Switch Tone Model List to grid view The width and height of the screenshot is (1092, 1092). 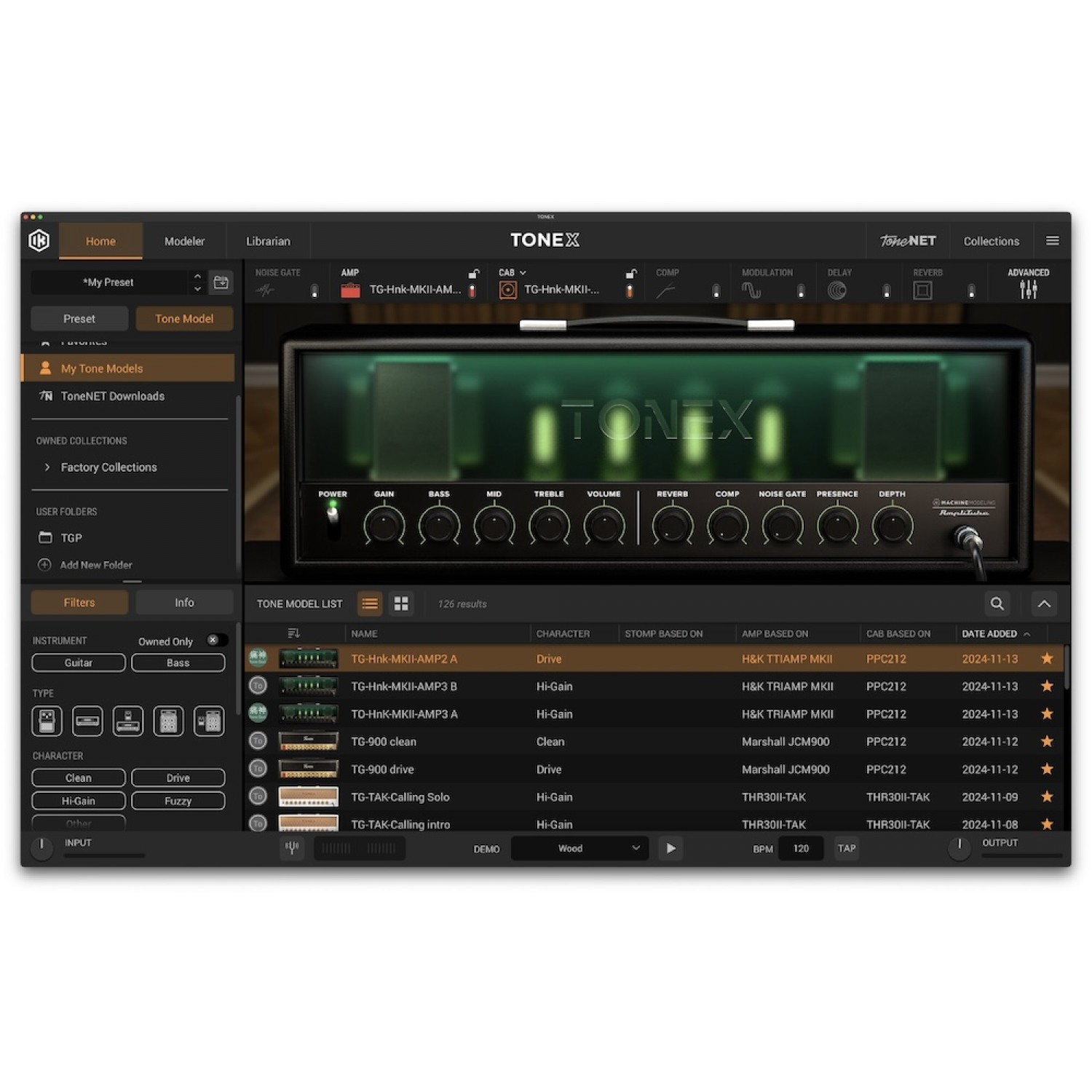tap(401, 604)
